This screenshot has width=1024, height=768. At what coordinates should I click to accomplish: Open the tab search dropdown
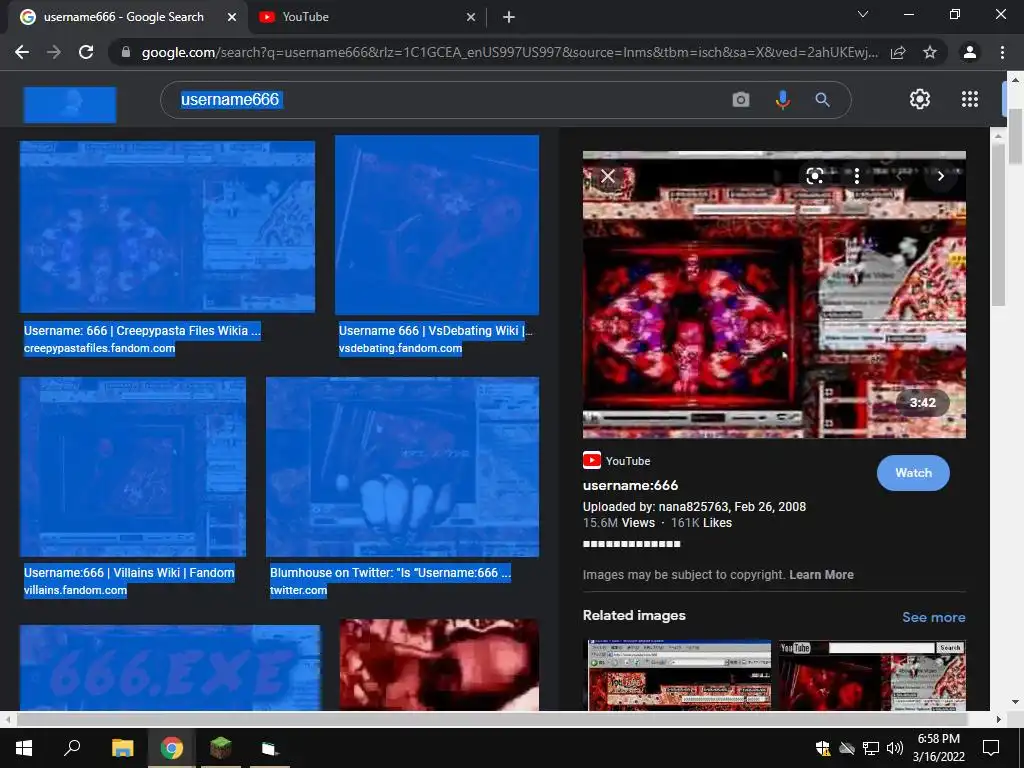point(863,14)
